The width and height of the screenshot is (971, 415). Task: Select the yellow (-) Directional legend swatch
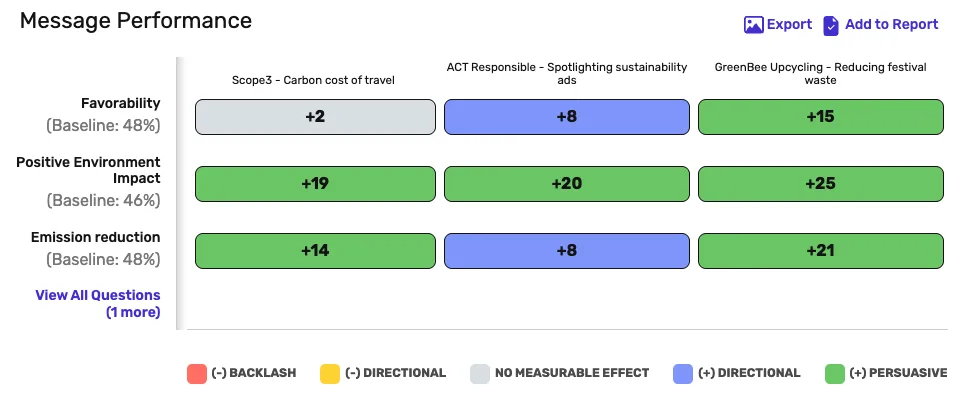point(330,374)
